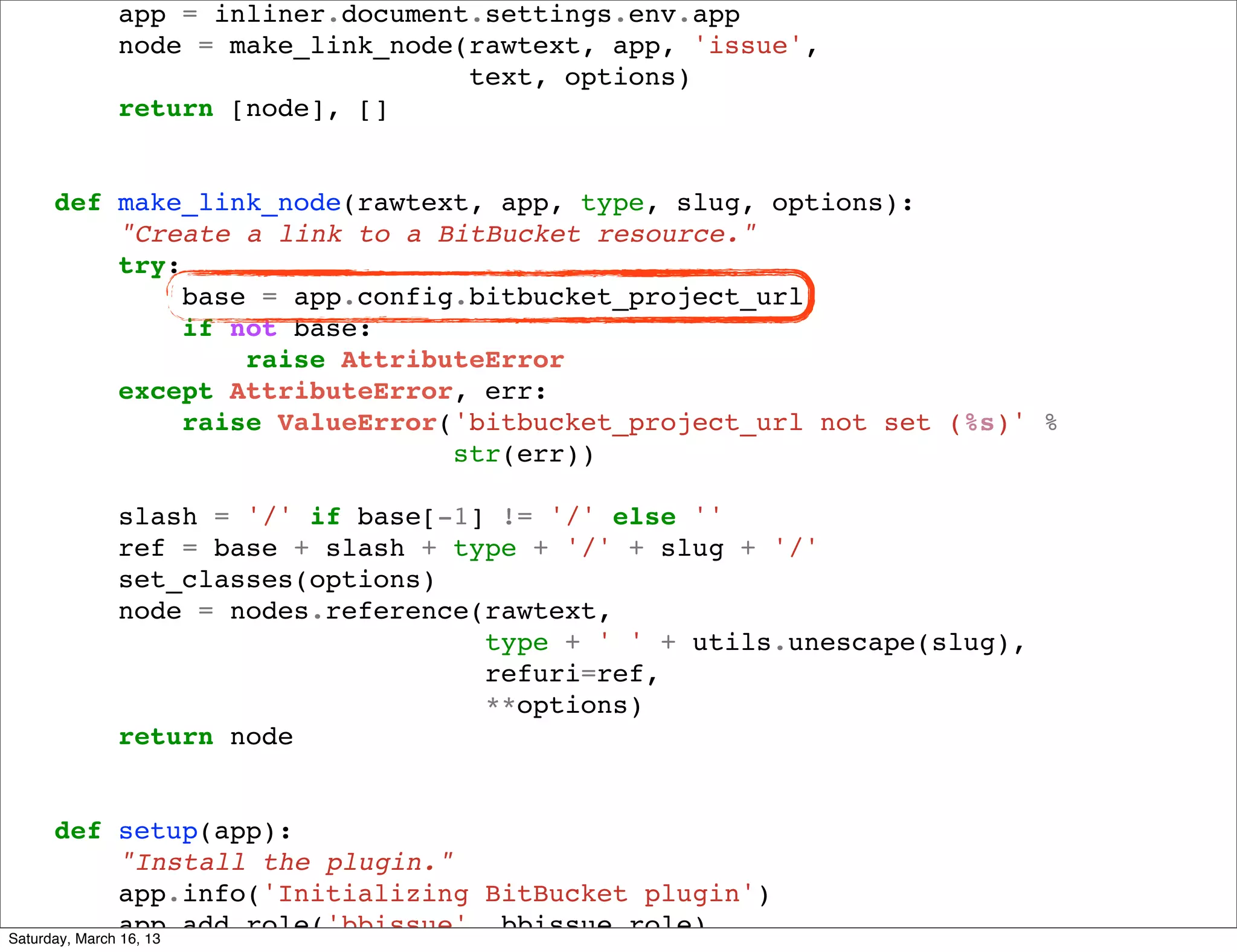Click the '**options)' line

click(564, 706)
